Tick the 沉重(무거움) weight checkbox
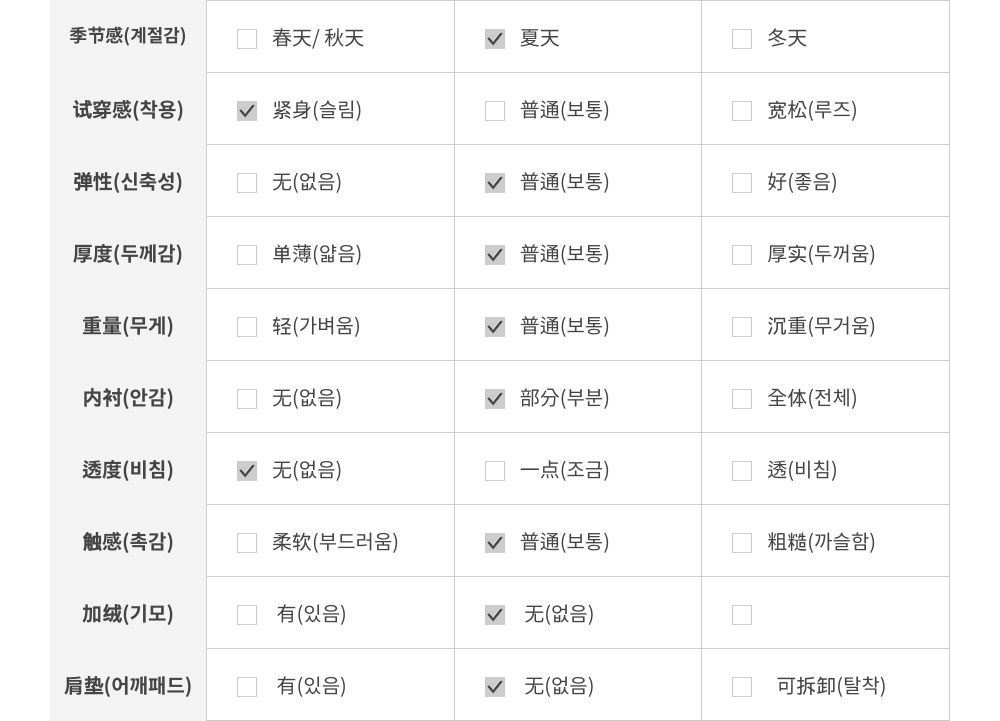Image resolution: width=1000 pixels, height=721 pixels. [742, 327]
